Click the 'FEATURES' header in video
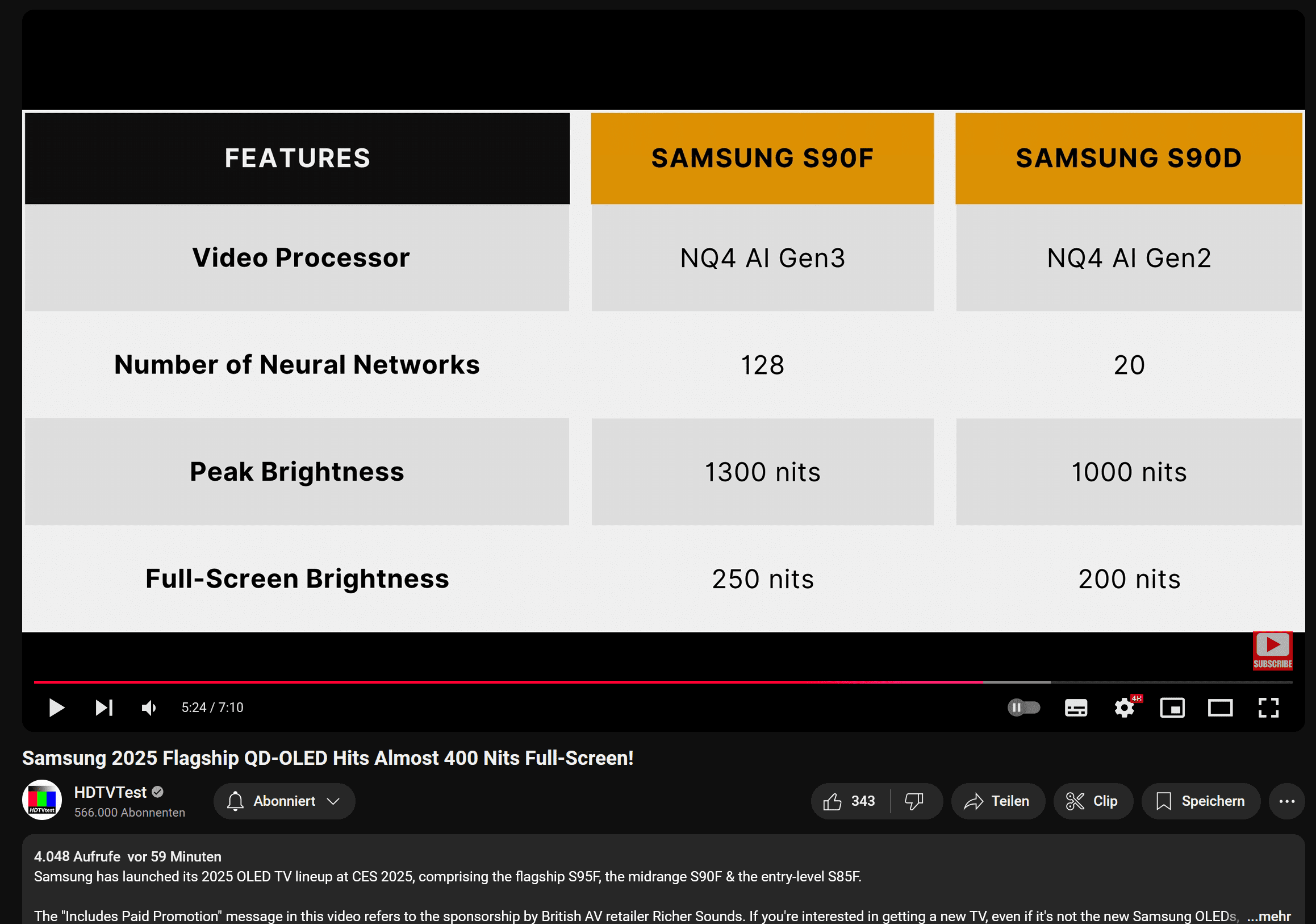The width and height of the screenshot is (1316, 924). click(298, 159)
